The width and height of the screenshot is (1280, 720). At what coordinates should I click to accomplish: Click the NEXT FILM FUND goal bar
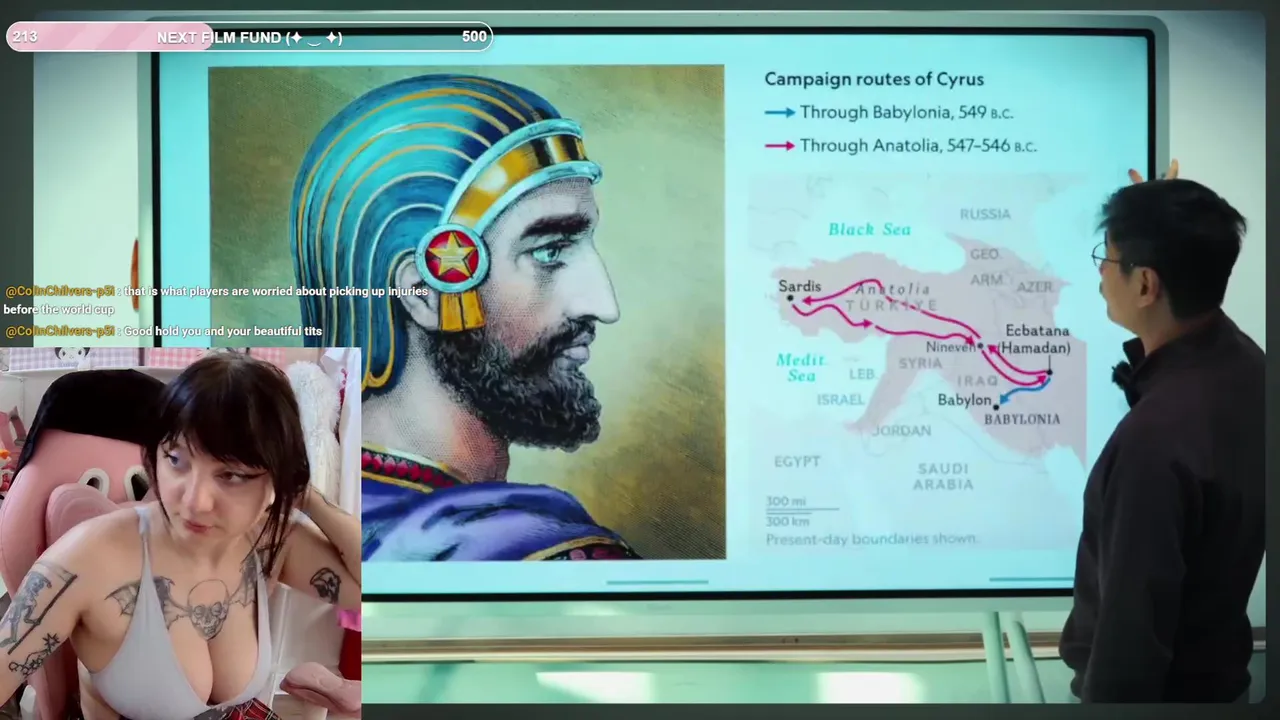(249, 37)
